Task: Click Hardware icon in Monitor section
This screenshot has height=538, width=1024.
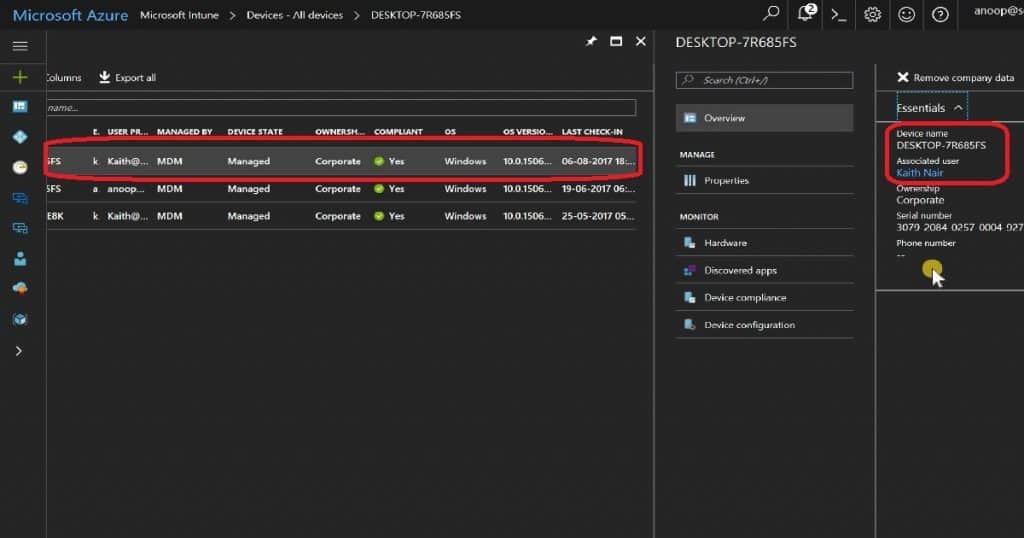Action: pyautogui.click(x=690, y=243)
